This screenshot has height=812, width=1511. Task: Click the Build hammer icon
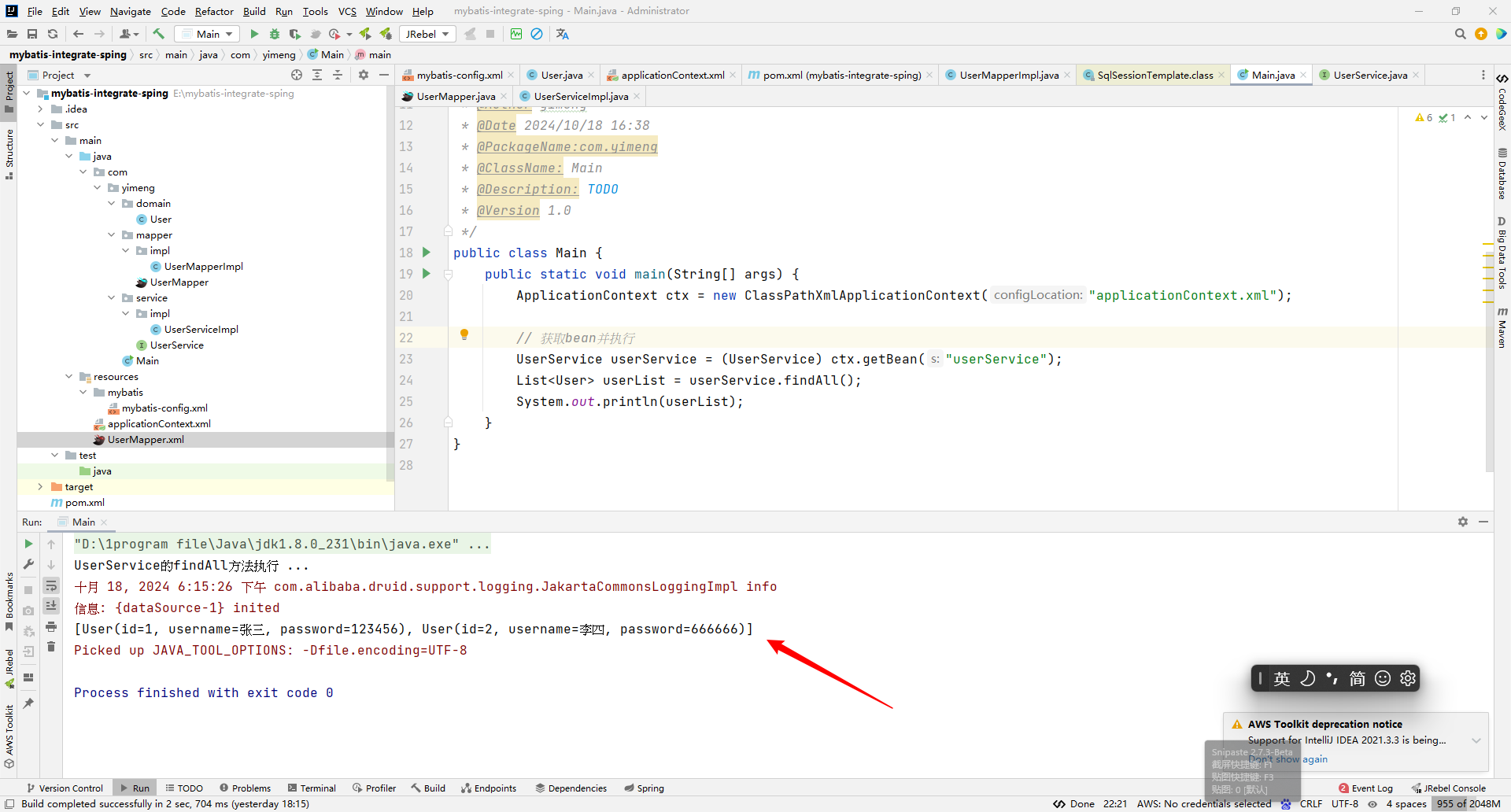point(159,34)
